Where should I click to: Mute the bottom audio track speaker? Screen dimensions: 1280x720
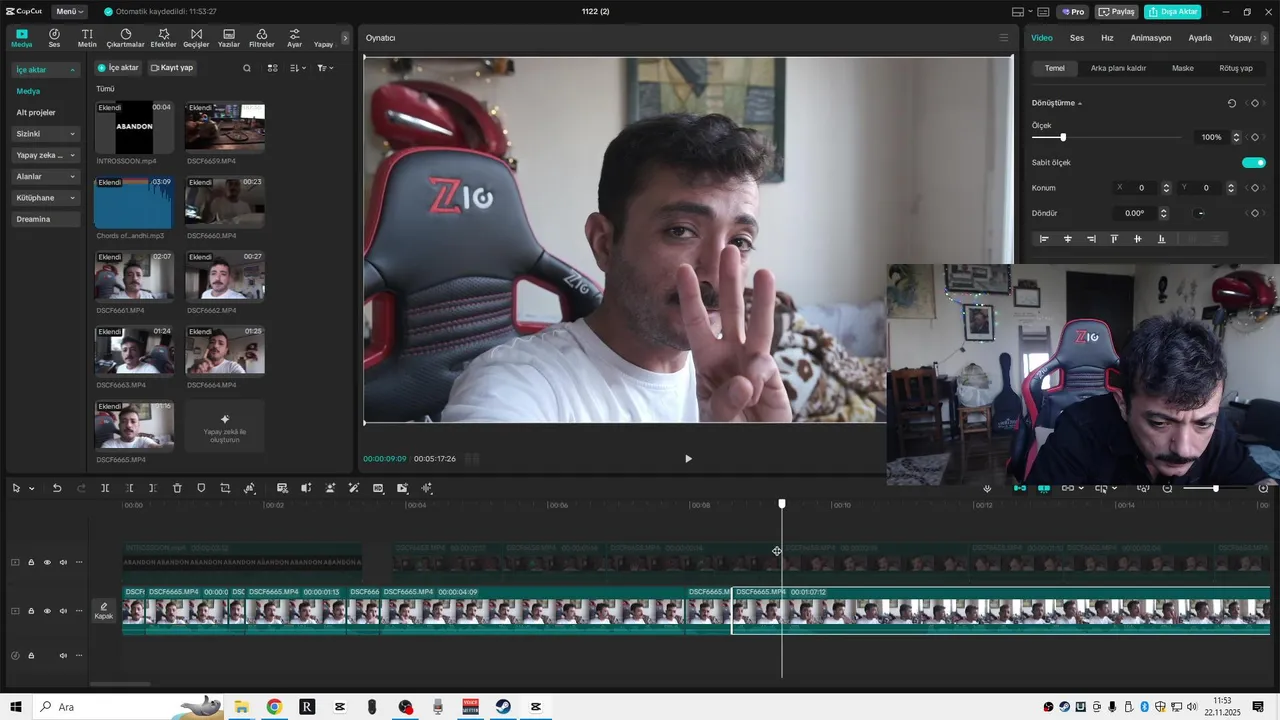(x=63, y=656)
